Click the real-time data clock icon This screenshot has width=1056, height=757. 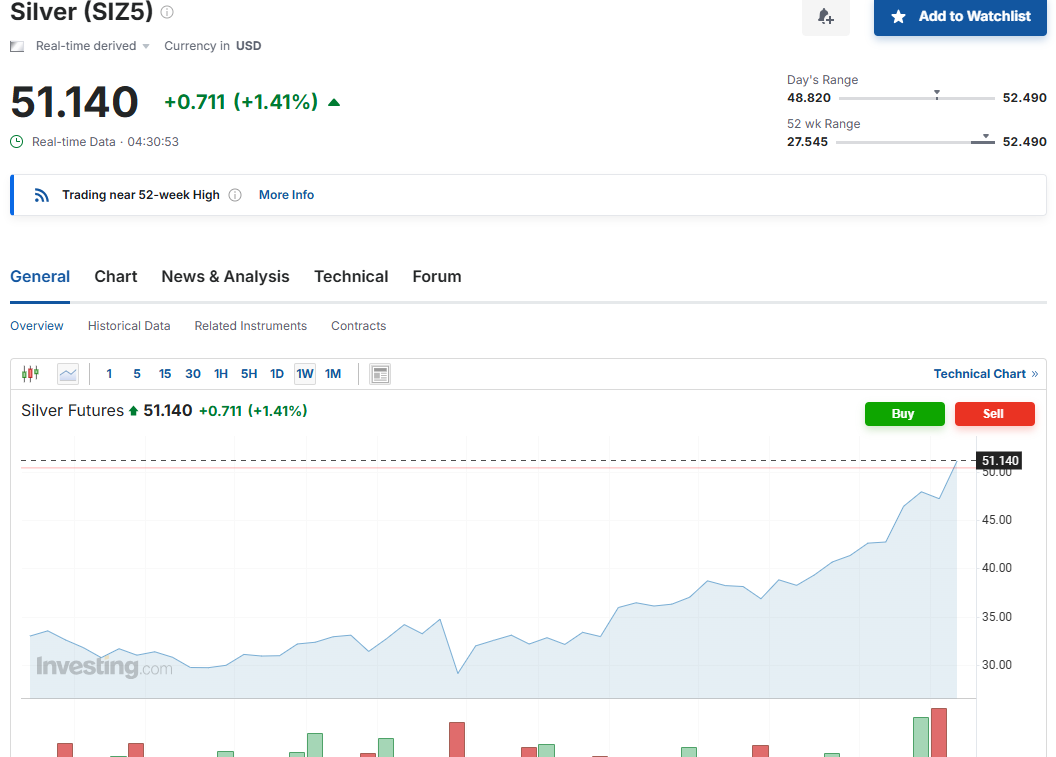pyautogui.click(x=17, y=142)
